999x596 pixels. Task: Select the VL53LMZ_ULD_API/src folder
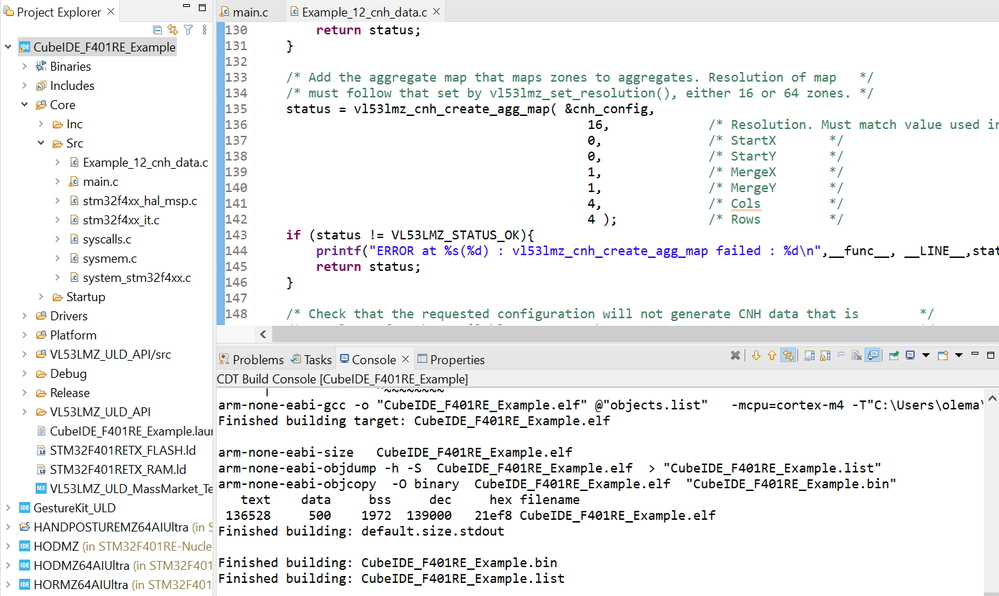[x=110, y=354]
